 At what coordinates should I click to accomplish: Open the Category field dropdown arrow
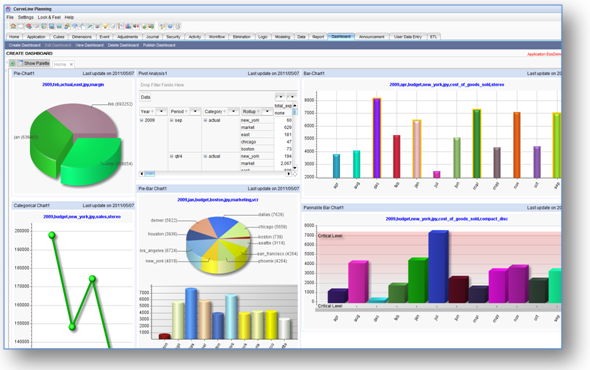click(x=234, y=111)
